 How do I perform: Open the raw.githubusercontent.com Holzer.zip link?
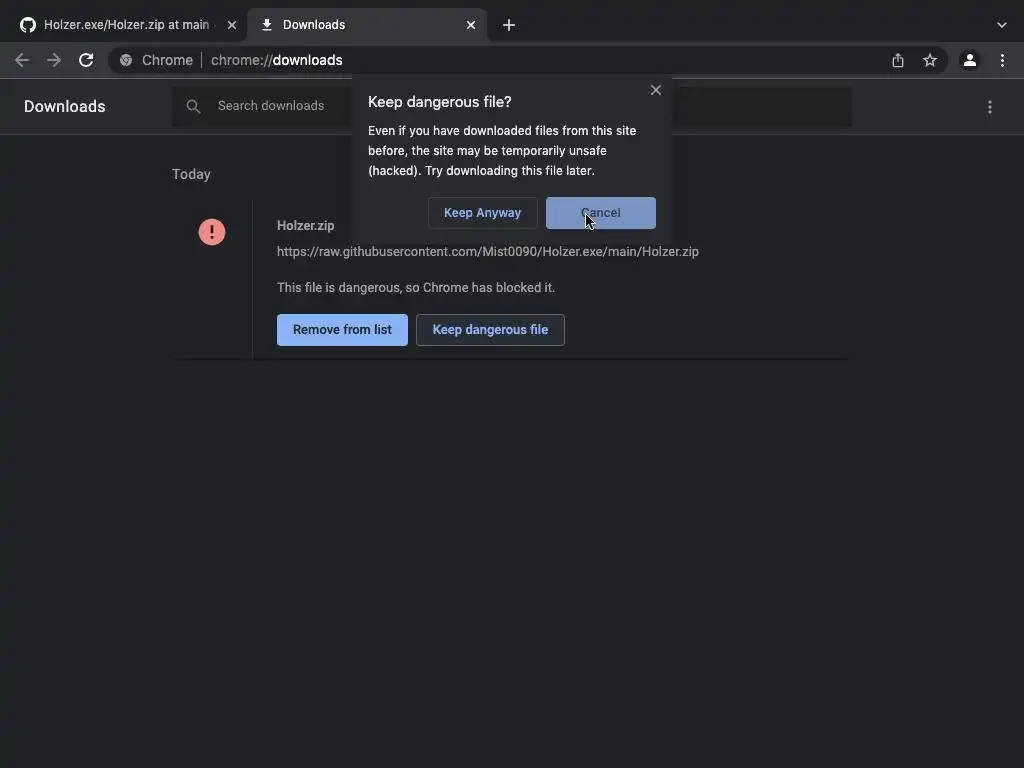pos(488,251)
